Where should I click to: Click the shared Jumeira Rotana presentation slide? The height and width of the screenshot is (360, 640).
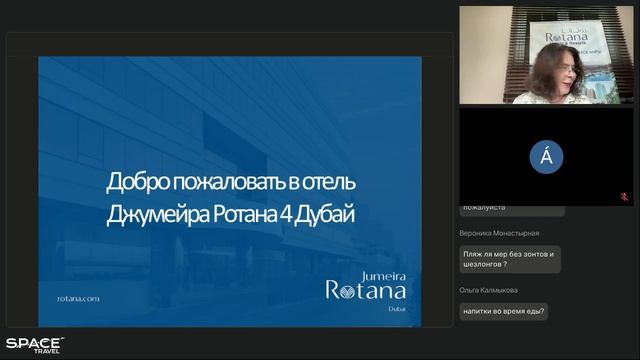click(x=230, y=191)
